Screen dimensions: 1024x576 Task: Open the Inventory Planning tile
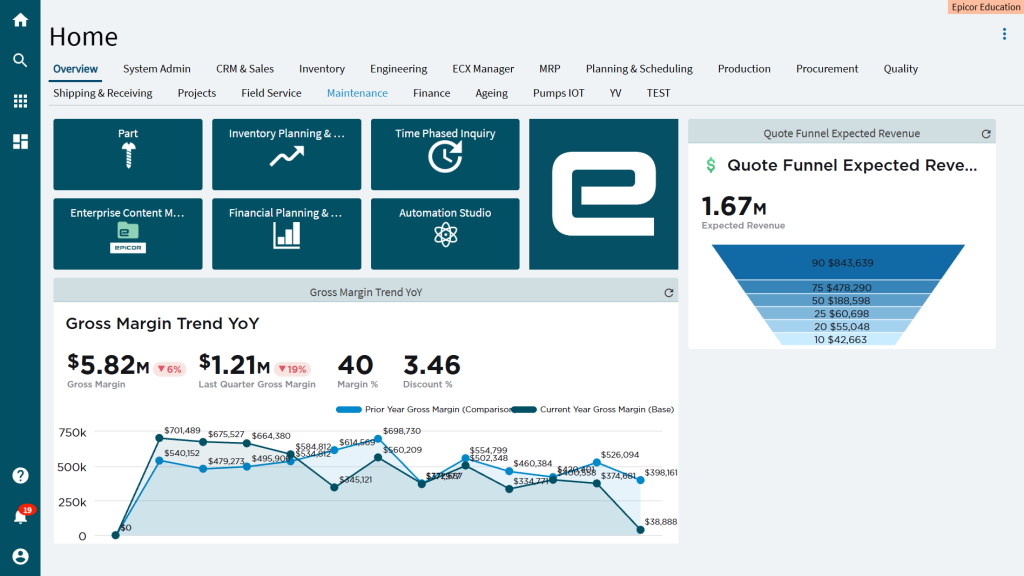287,154
